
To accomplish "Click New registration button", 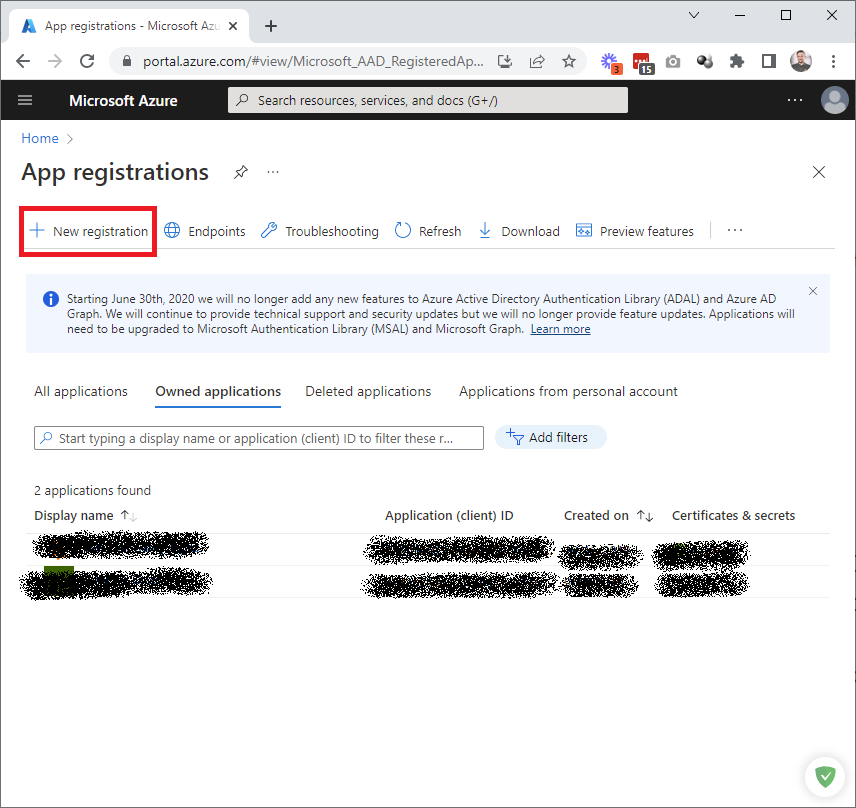I will (89, 231).
